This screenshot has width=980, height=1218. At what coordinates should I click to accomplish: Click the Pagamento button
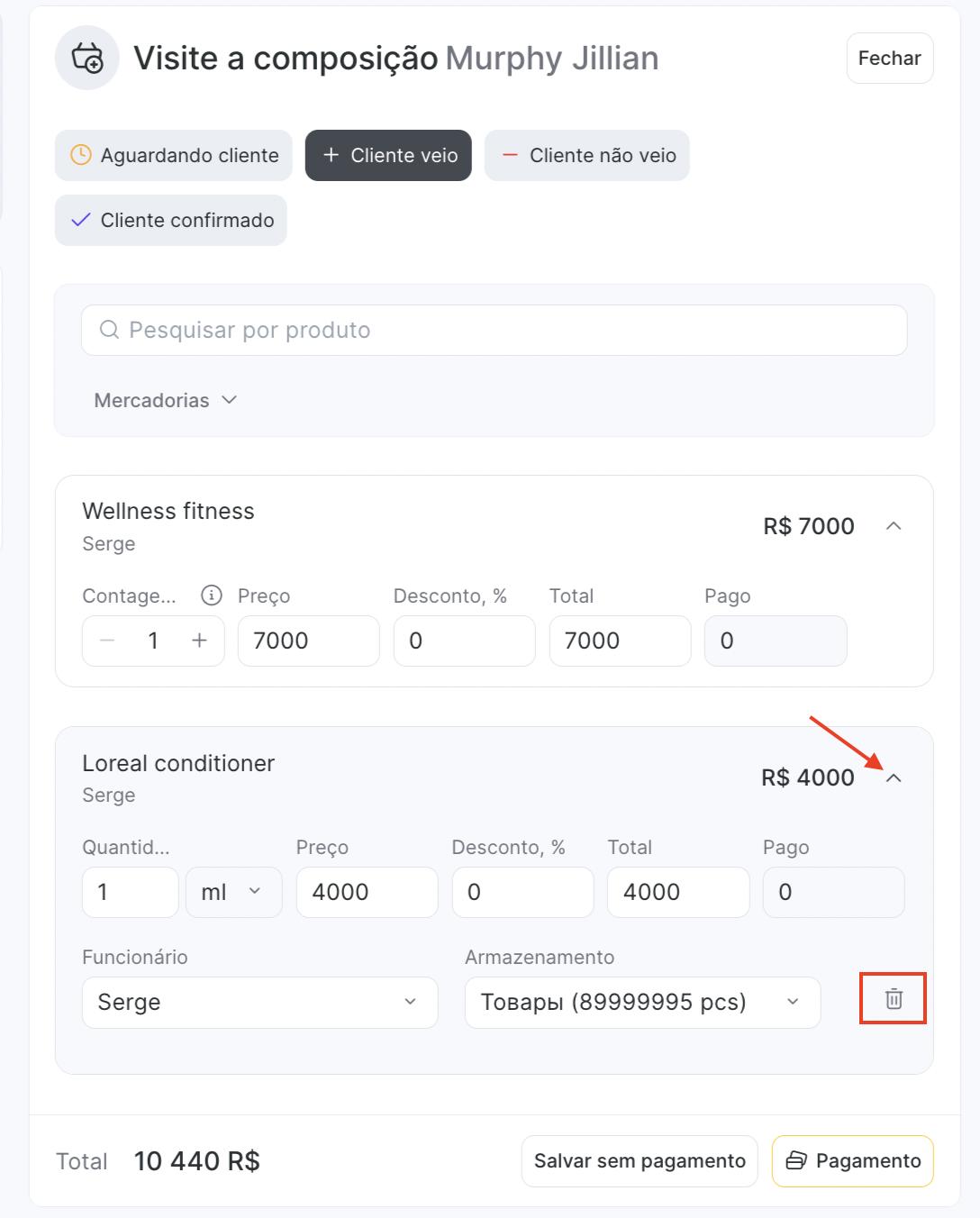pyautogui.click(x=853, y=1161)
